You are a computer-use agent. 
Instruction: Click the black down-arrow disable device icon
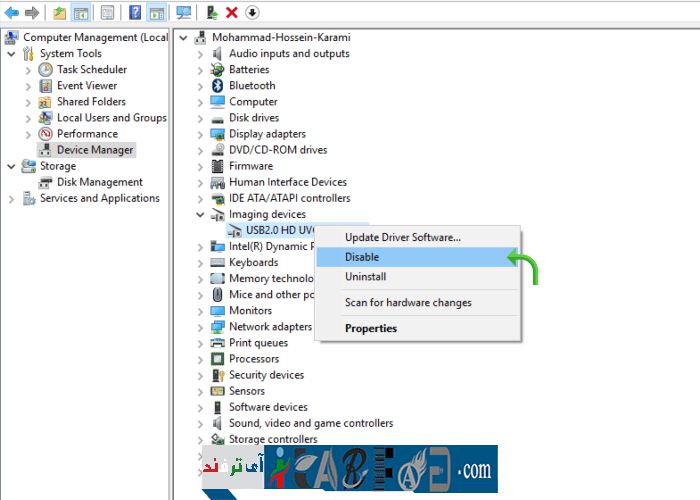point(252,13)
